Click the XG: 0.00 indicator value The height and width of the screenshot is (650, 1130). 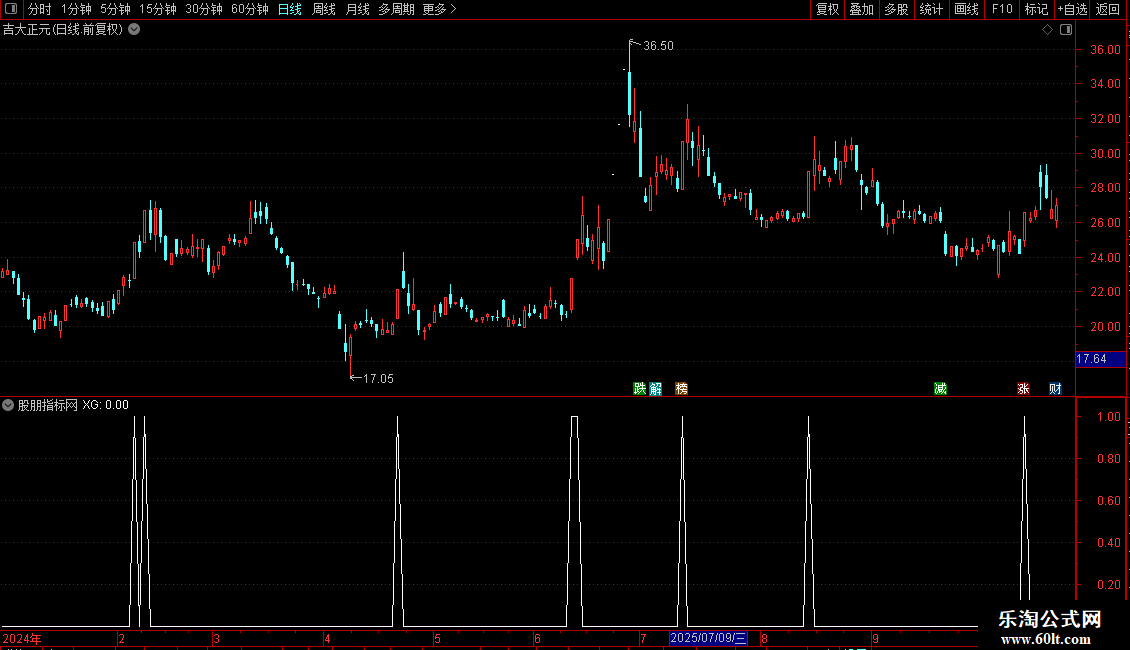click(105, 405)
